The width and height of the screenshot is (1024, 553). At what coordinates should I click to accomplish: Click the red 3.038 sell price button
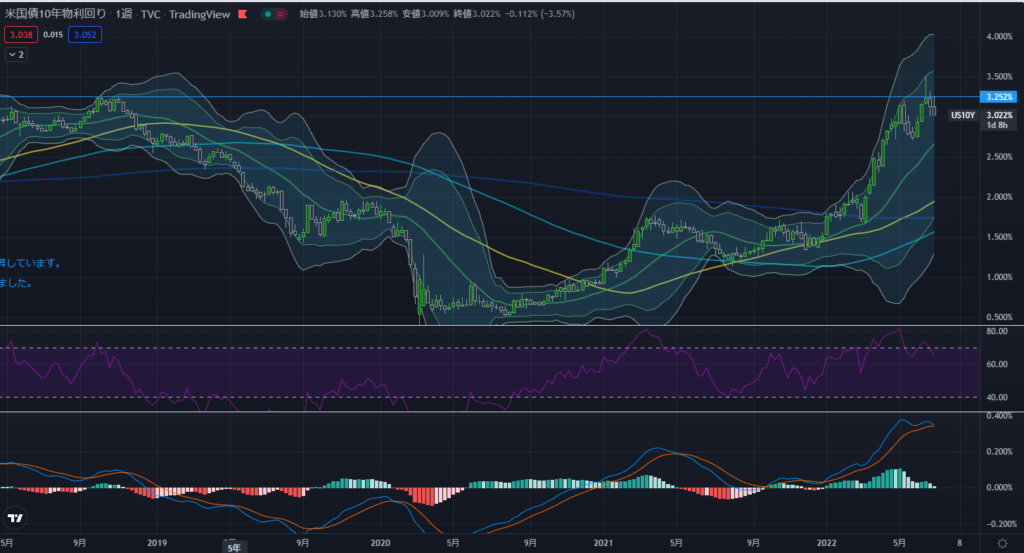(x=21, y=34)
